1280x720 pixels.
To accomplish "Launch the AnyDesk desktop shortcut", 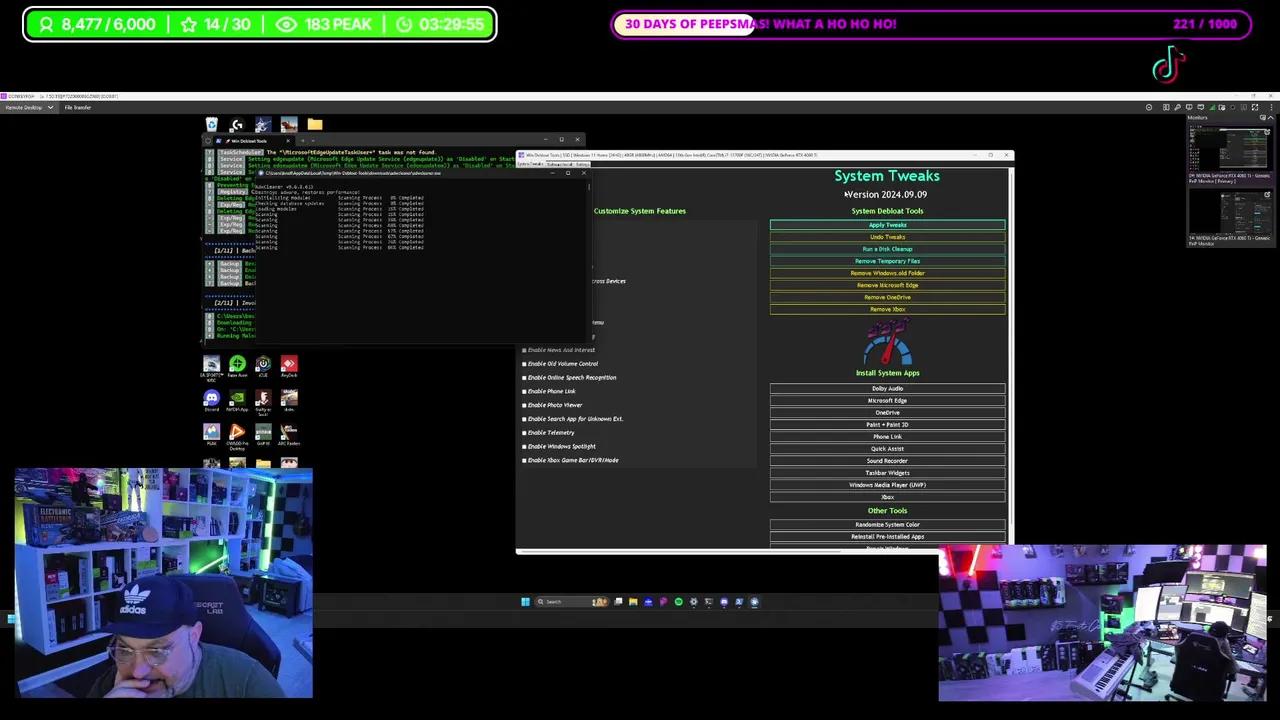I will point(289,365).
